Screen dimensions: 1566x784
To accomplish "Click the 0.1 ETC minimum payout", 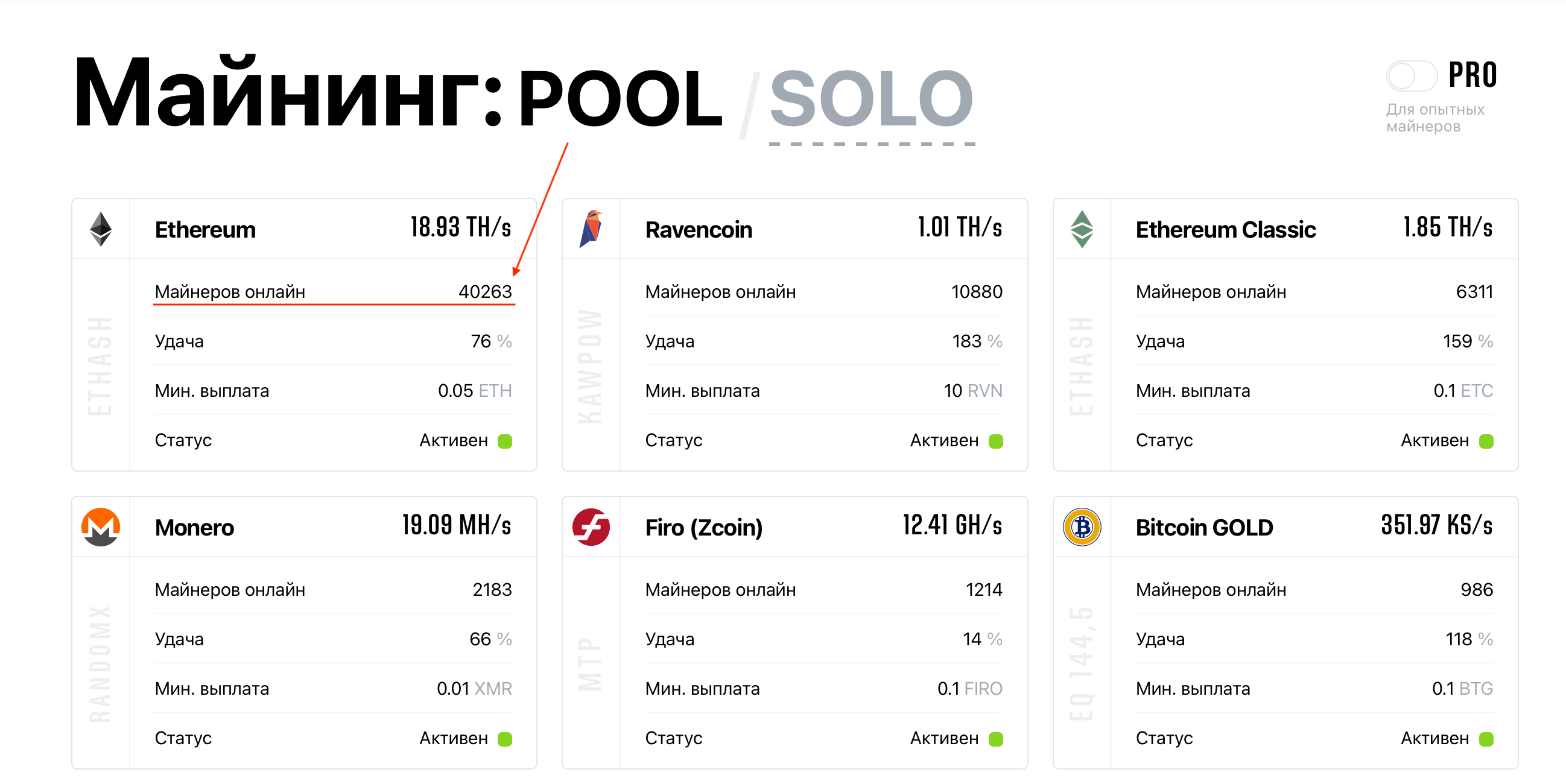I will pyautogui.click(x=1463, y=391).
